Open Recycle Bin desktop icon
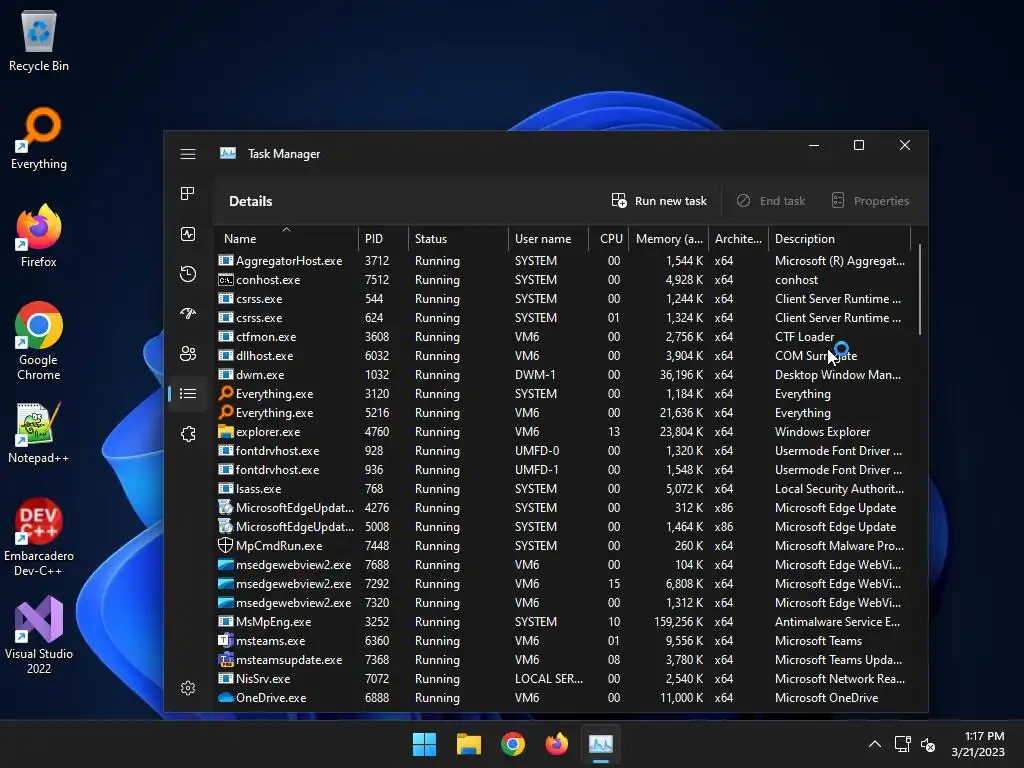 39,40
